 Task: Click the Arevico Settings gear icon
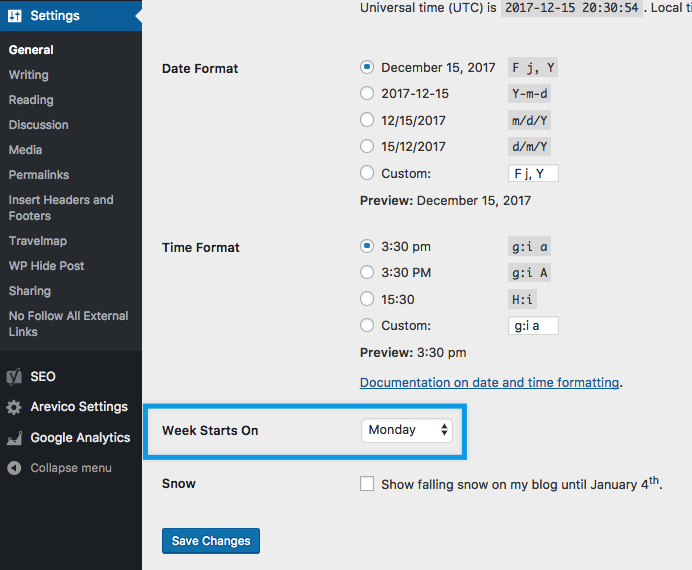click(x=14, y=408)
